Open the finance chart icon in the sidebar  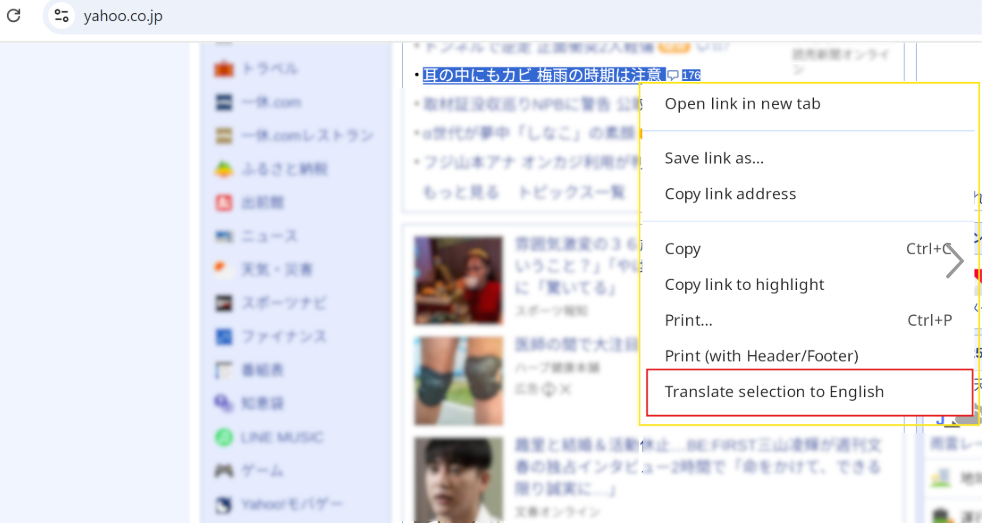[x=224, y=337]
